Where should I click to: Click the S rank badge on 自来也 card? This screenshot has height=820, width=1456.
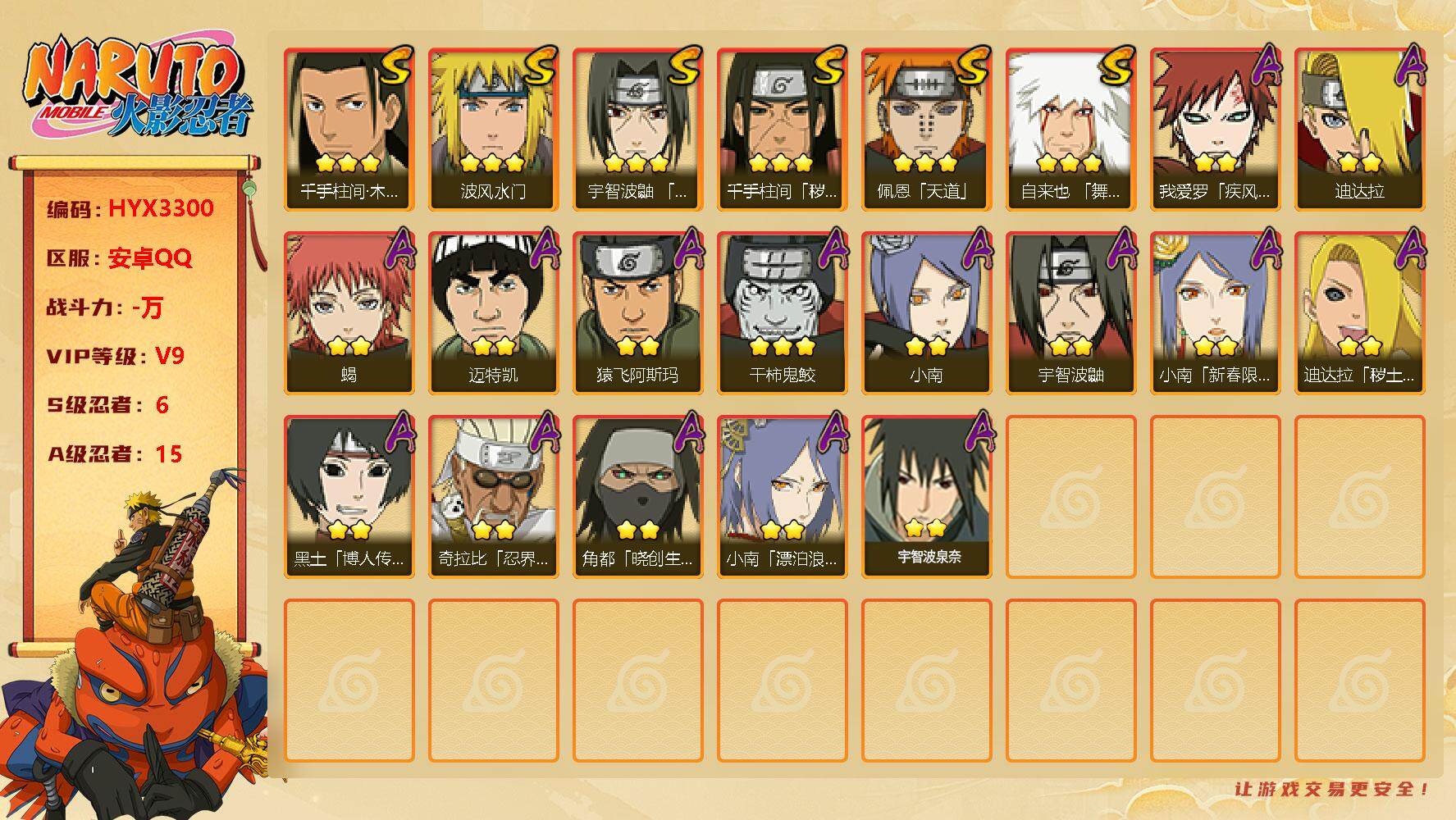click(1116, 66)
